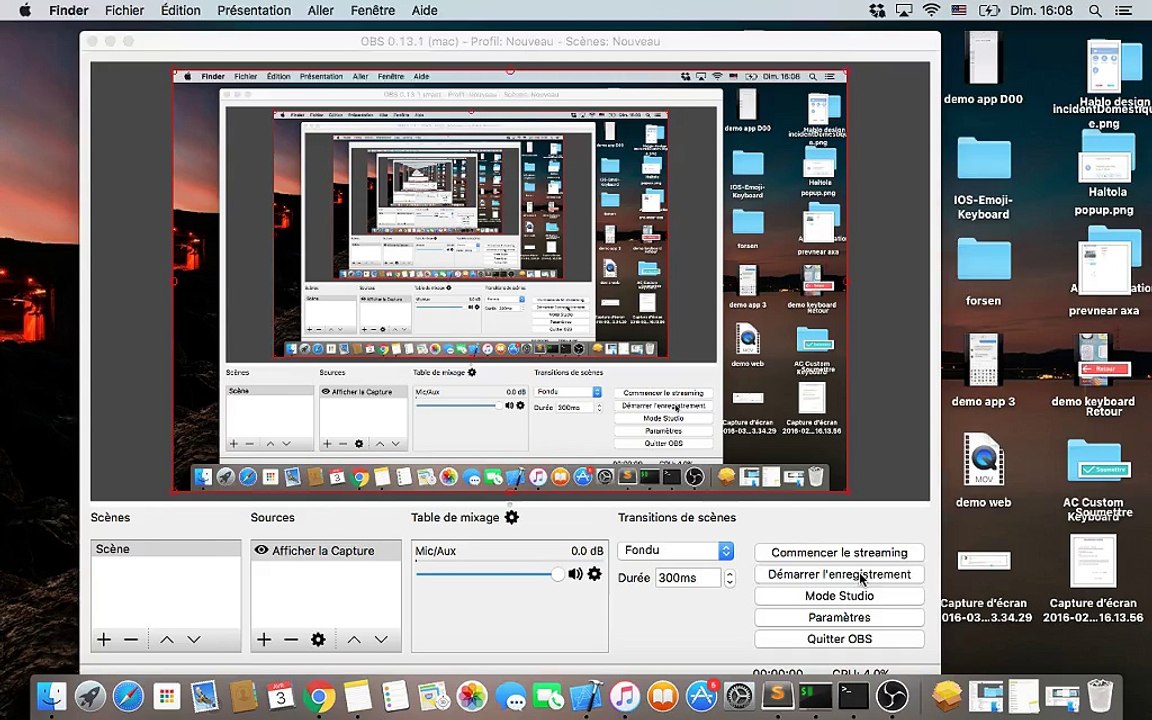Open source properties gear in the Sources panel
1152x720 pixels.
click(318, 640)
